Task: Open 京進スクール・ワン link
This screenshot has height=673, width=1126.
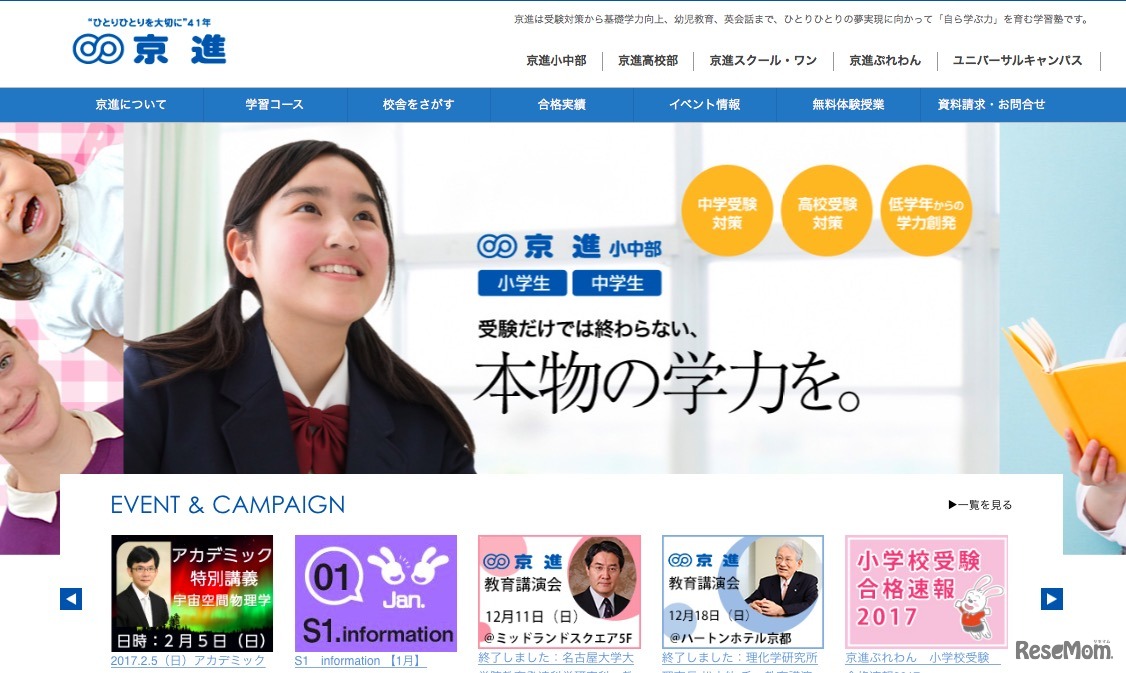Action: point(763,61)
